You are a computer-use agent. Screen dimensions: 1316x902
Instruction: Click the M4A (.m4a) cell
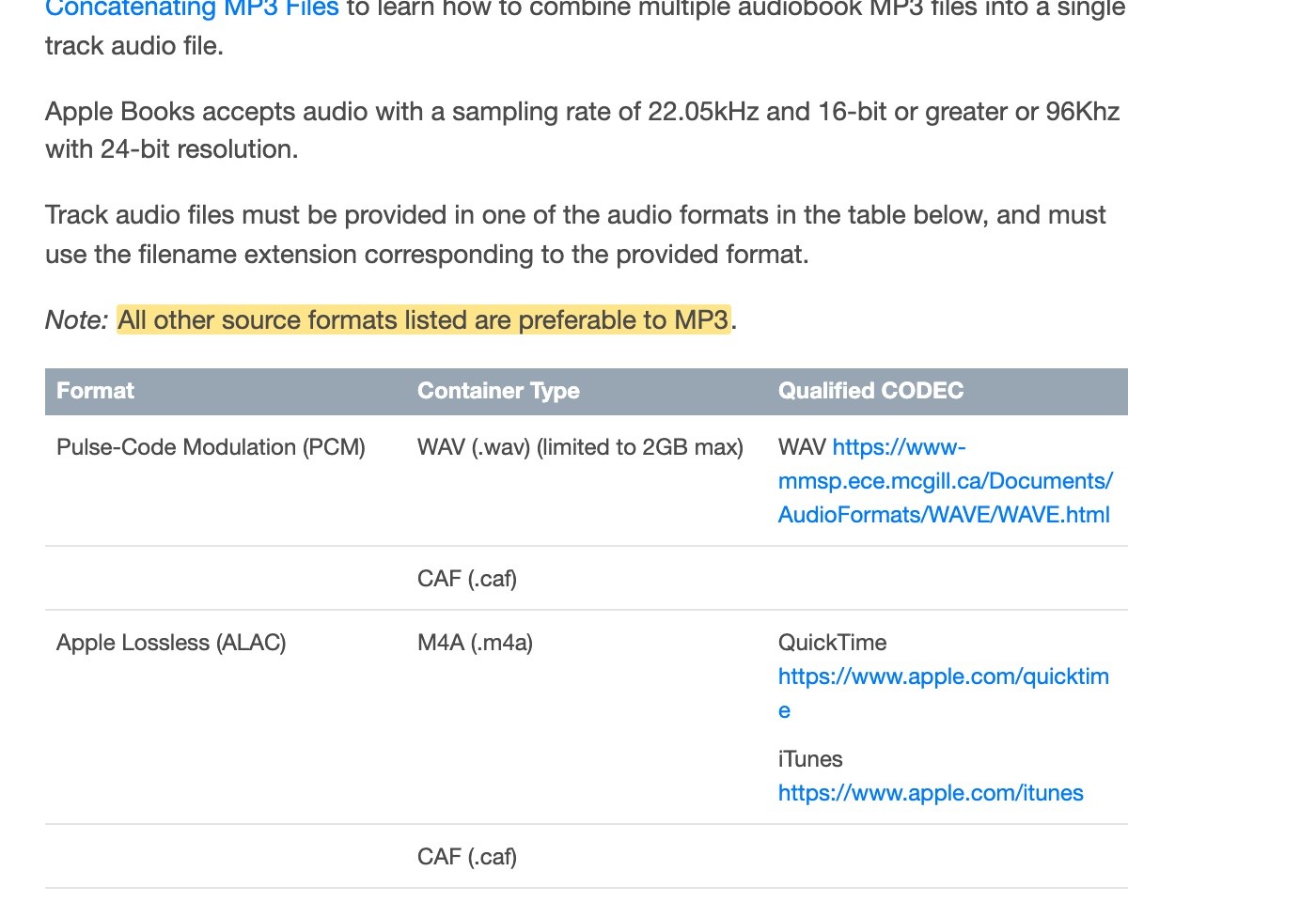(x=475, y=643)
